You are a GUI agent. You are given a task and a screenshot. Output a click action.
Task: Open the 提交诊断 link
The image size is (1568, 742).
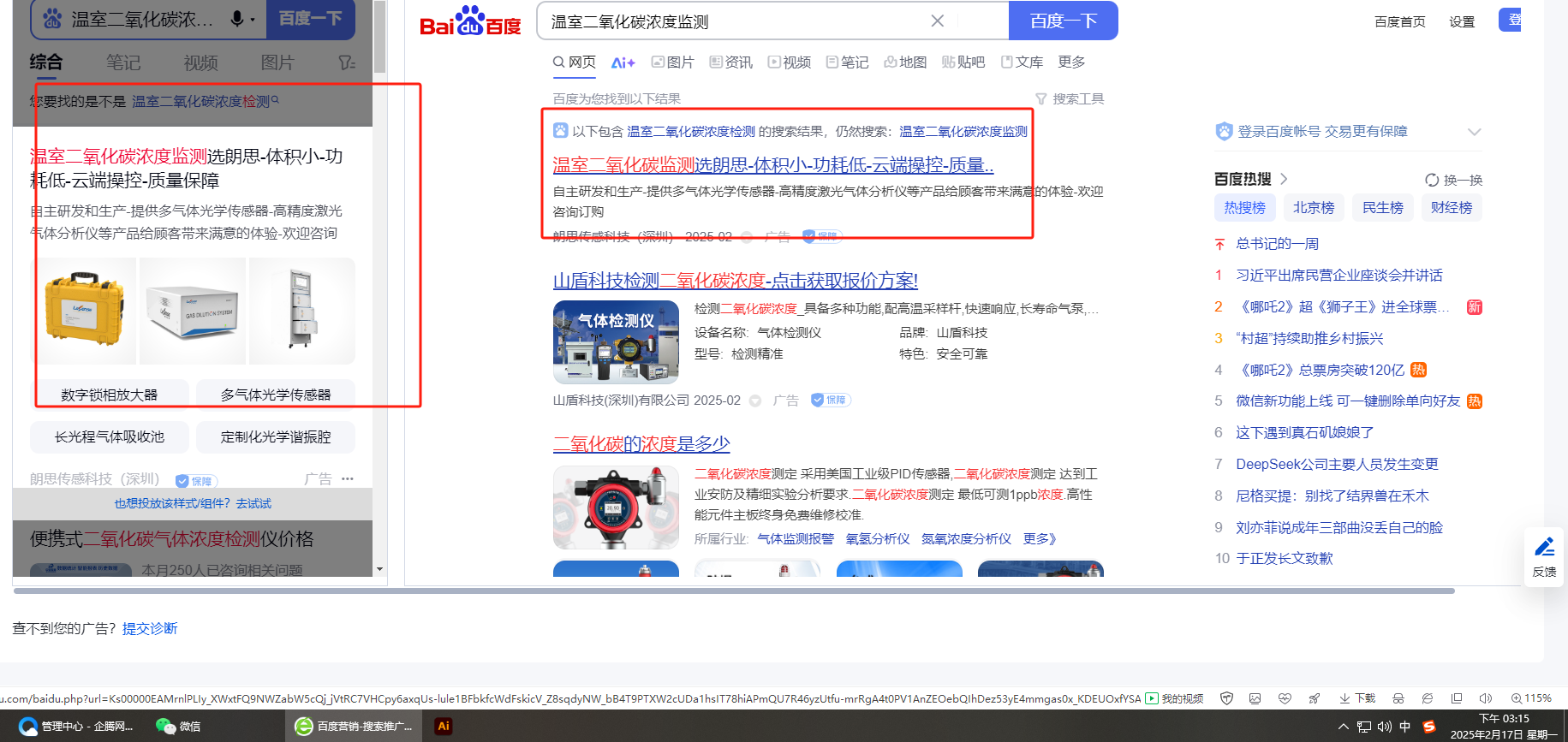click(x=150, y=629)
